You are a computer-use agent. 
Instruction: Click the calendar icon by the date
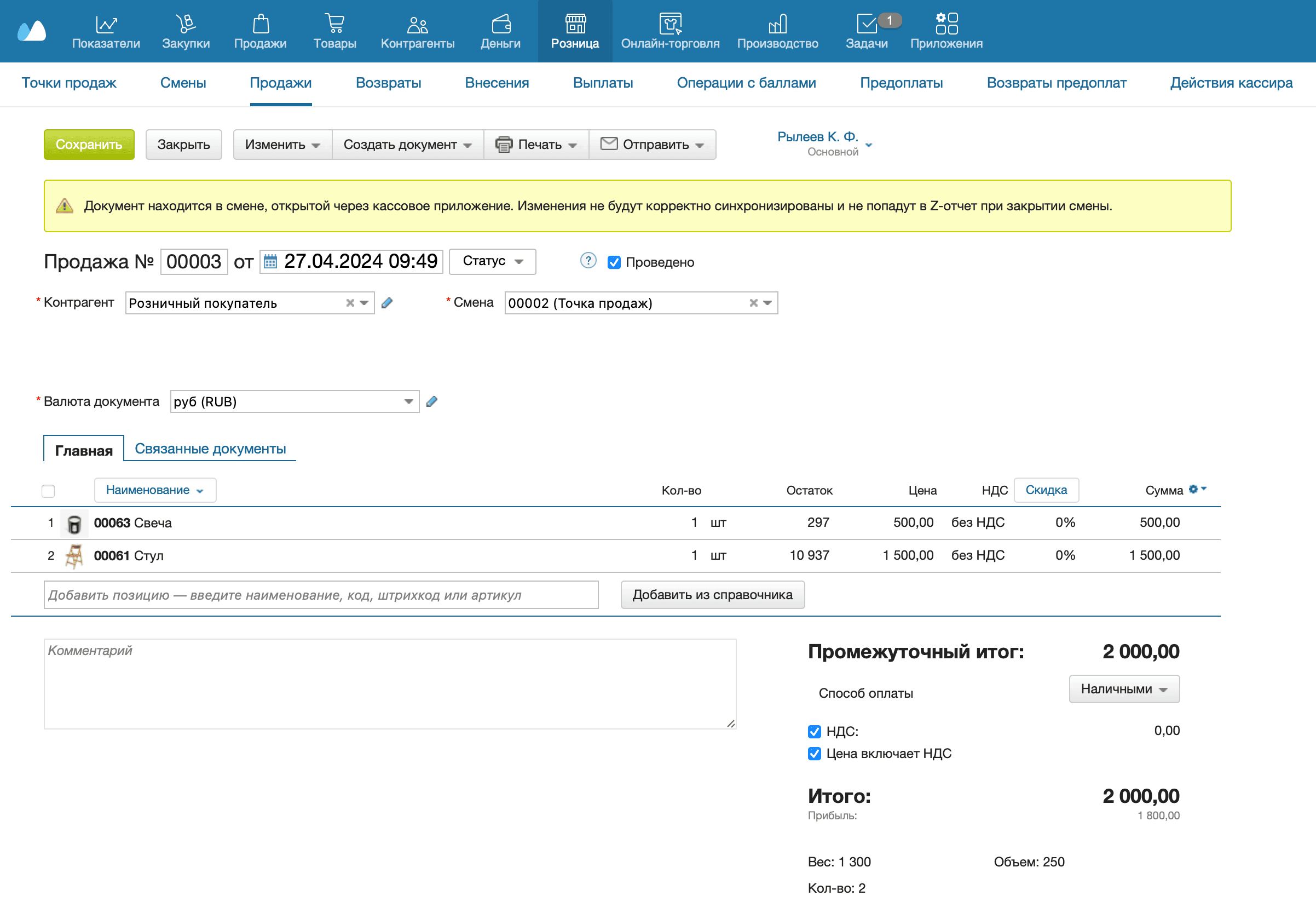[x=270, y=262]
